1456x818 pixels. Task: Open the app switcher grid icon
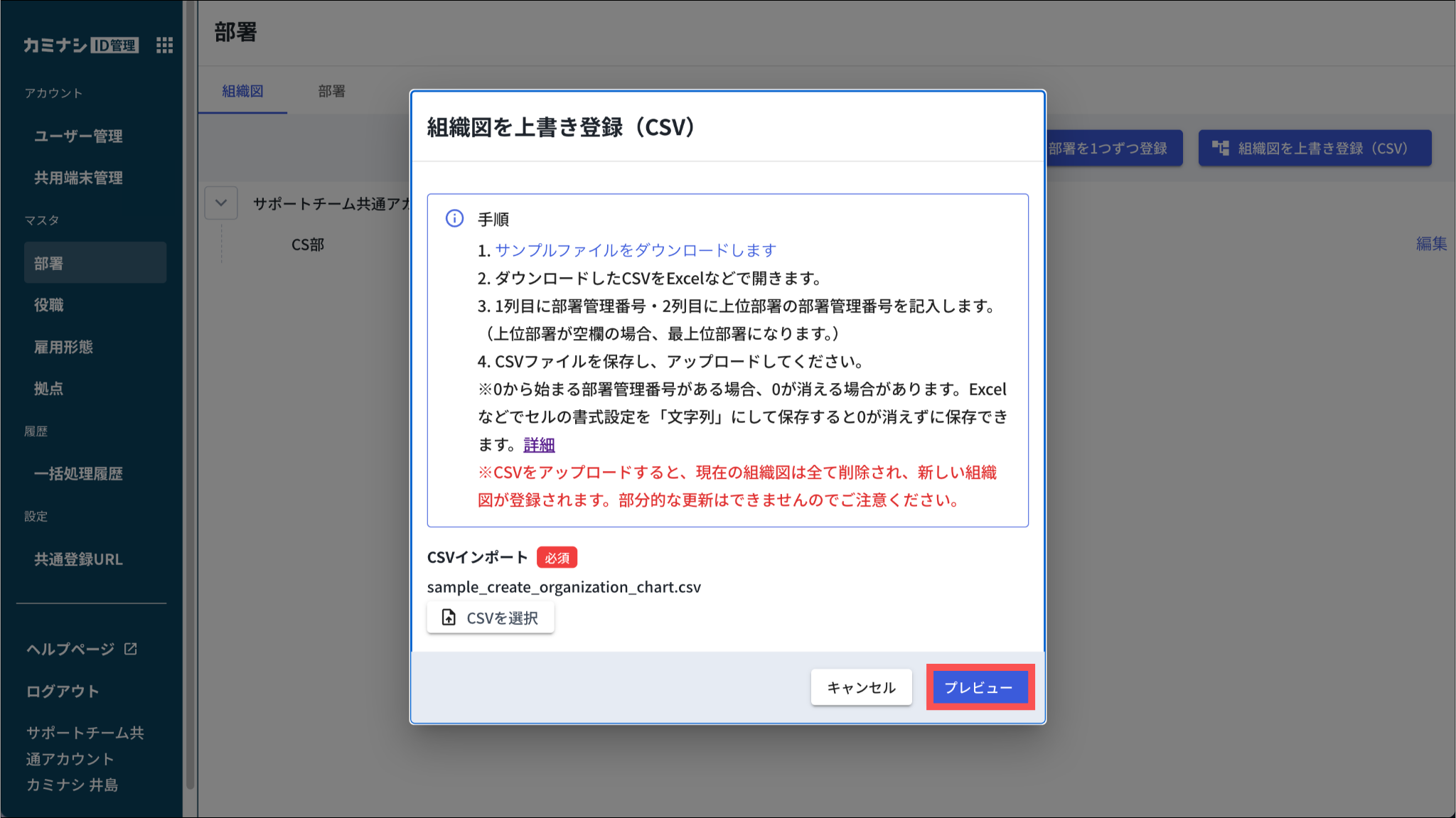point(164,45)
